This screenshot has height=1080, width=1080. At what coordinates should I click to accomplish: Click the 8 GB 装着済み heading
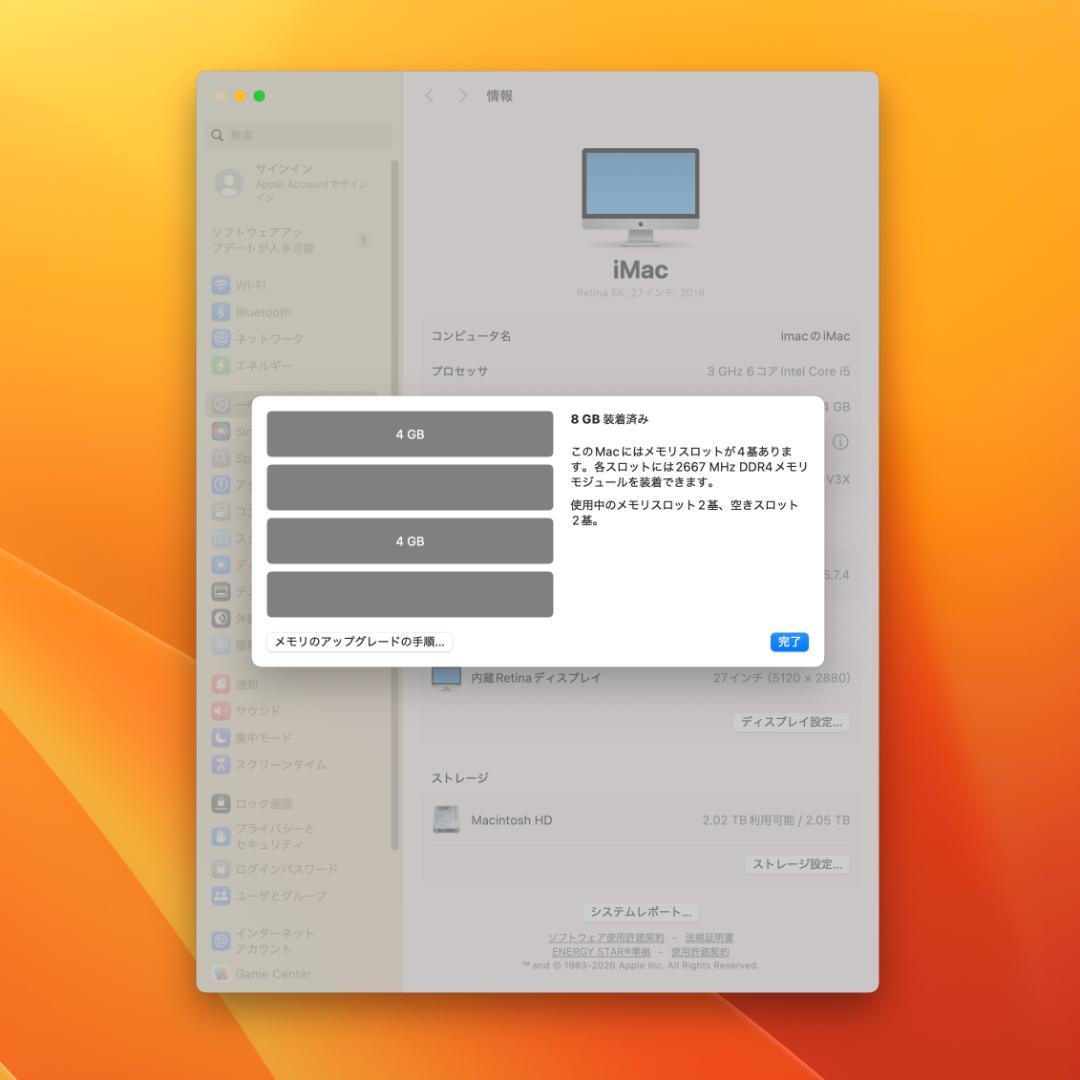(x=610, y=419)
